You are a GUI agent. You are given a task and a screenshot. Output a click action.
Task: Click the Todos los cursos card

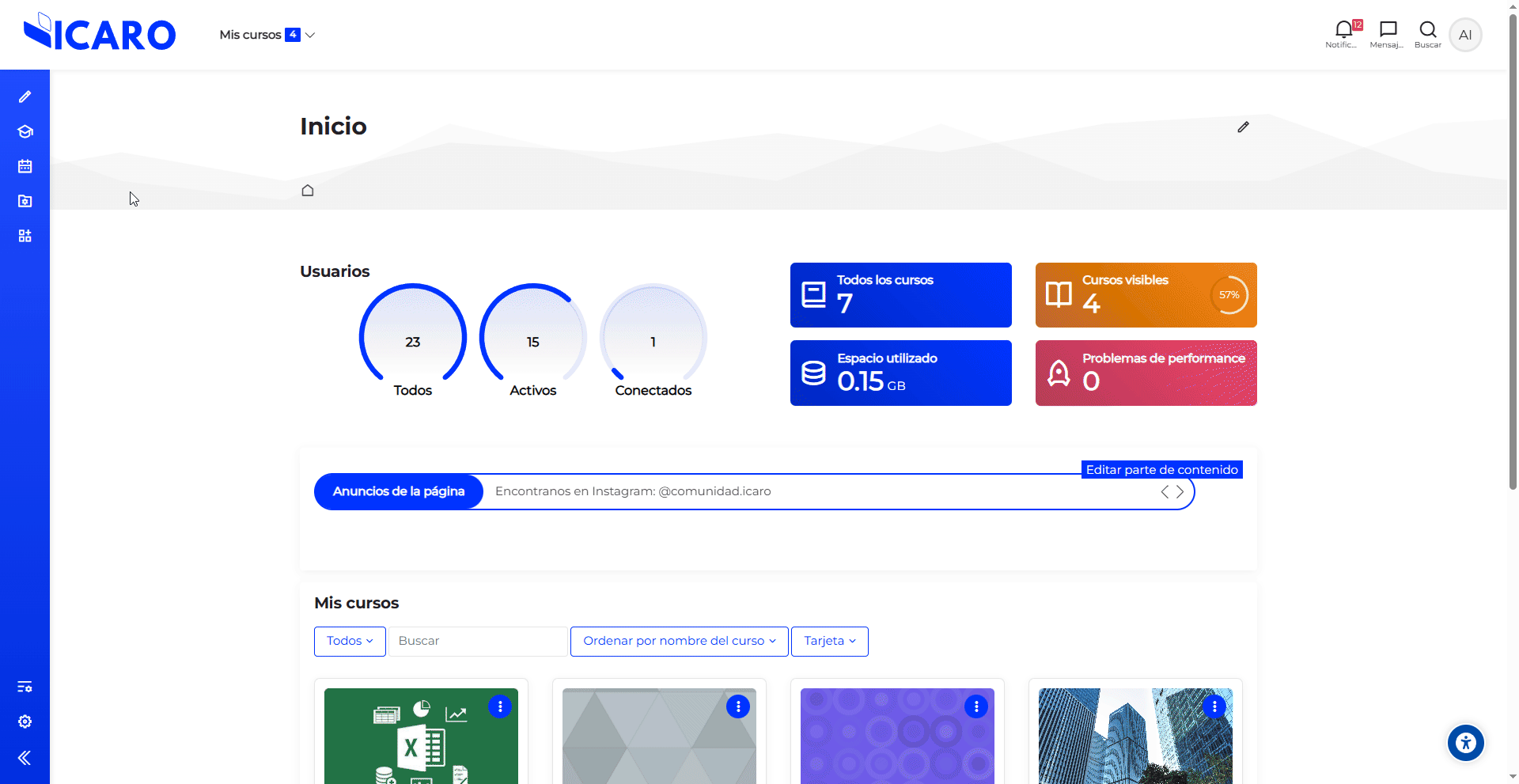point(900,295)
